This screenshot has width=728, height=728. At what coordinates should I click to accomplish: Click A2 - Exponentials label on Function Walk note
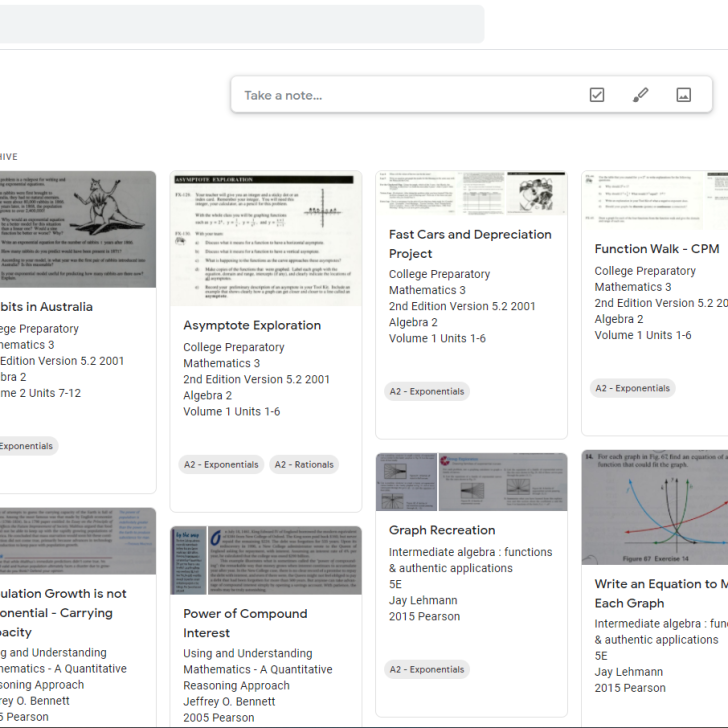coord(632,388)
